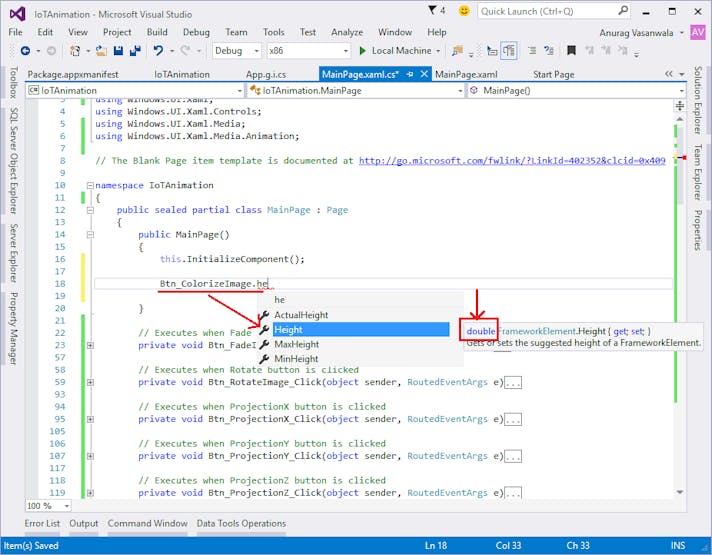Open the Properties side panel
Screen dimensions: 712x555
698,230
